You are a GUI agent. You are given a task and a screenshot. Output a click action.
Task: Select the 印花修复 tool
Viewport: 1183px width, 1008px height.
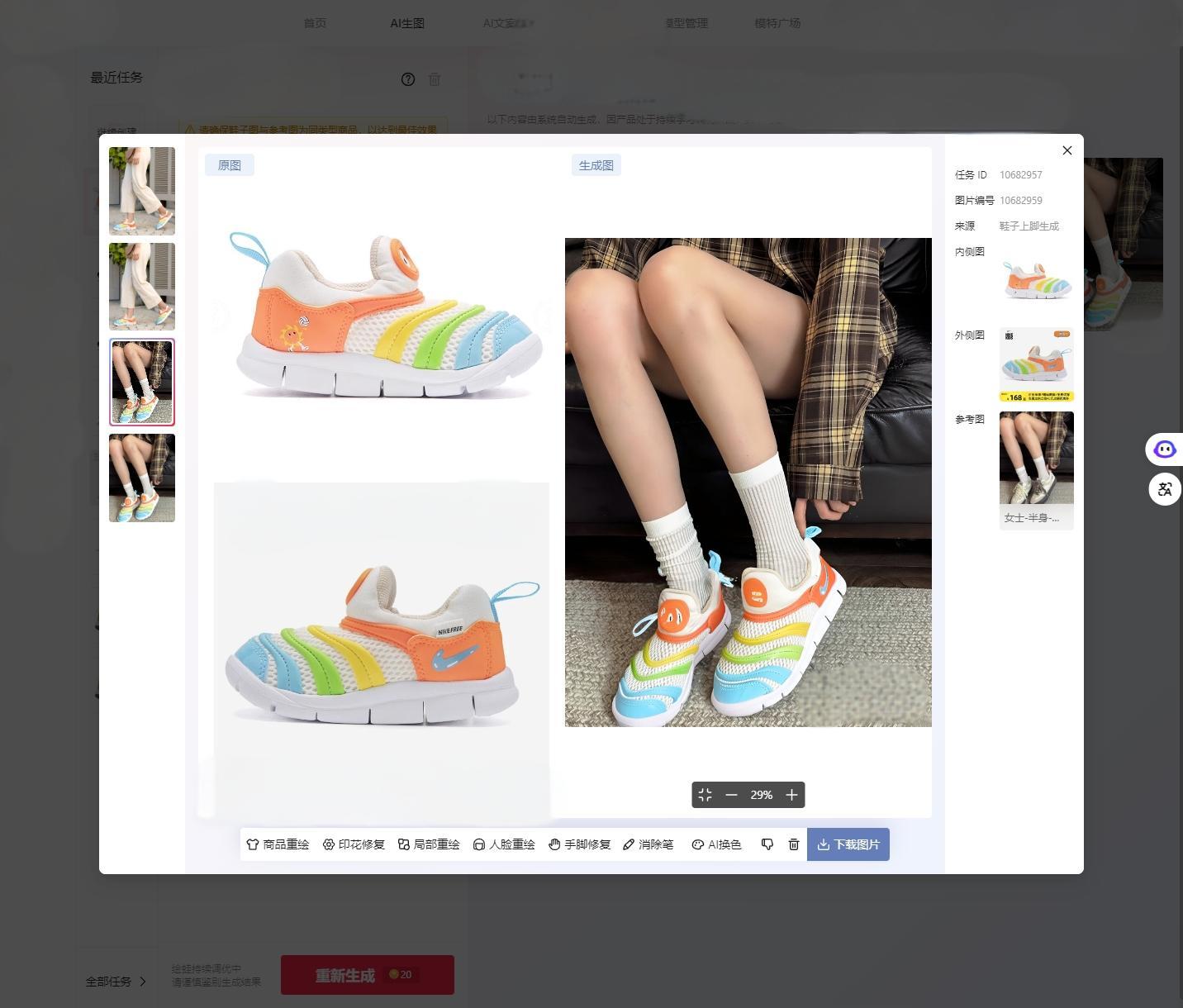pos(354,844)
